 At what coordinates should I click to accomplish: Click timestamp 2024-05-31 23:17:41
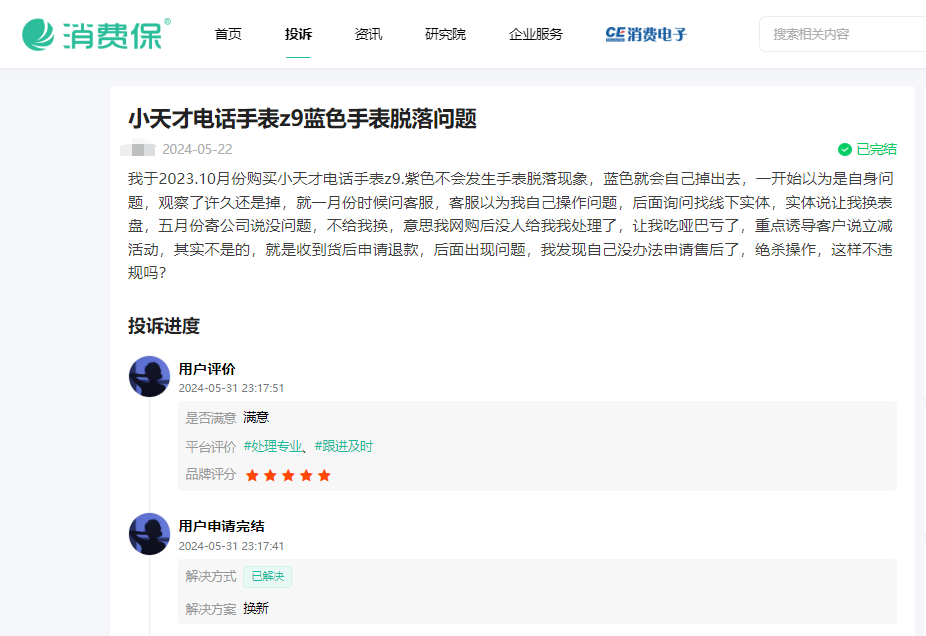tap(231, 546)
